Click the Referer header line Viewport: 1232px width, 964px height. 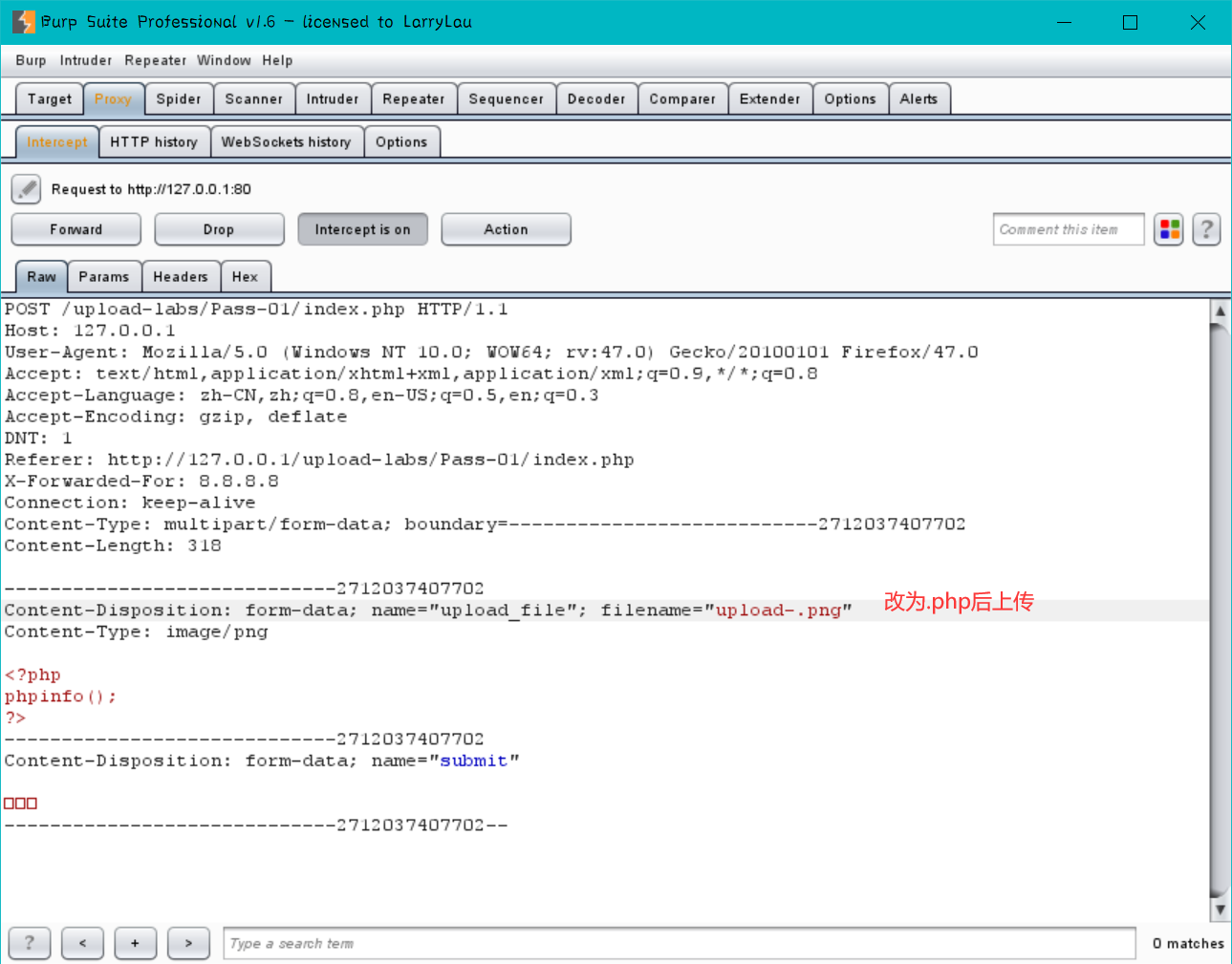click(x=319, y=460)
